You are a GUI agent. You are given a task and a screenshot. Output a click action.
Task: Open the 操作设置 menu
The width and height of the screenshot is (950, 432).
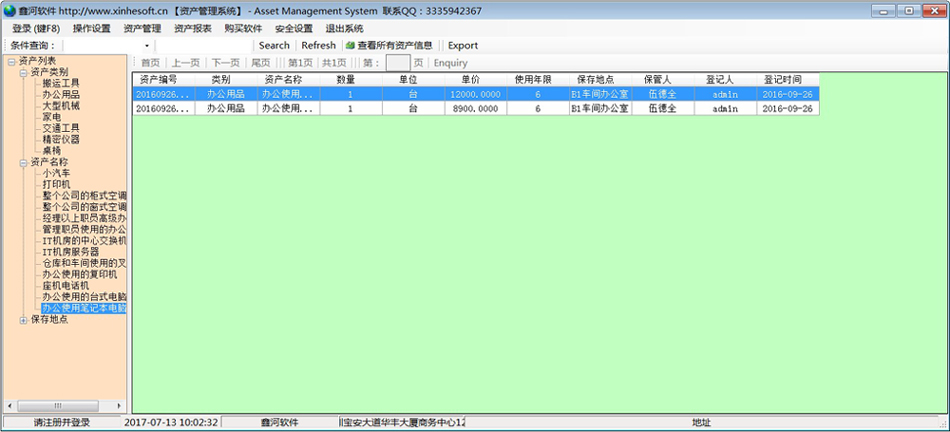(91, 28)
